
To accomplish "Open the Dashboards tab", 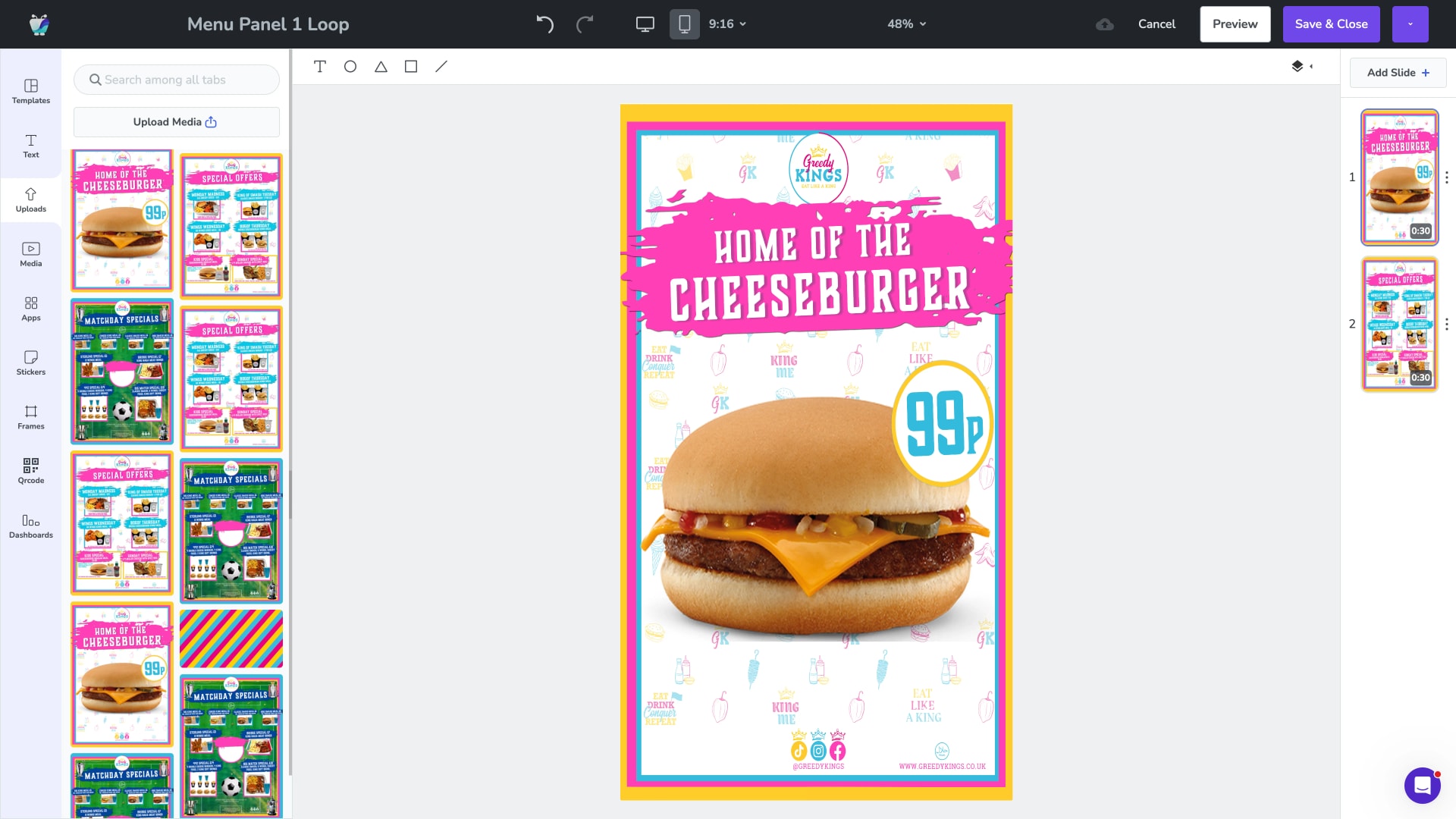I will [x=31, y=526].
